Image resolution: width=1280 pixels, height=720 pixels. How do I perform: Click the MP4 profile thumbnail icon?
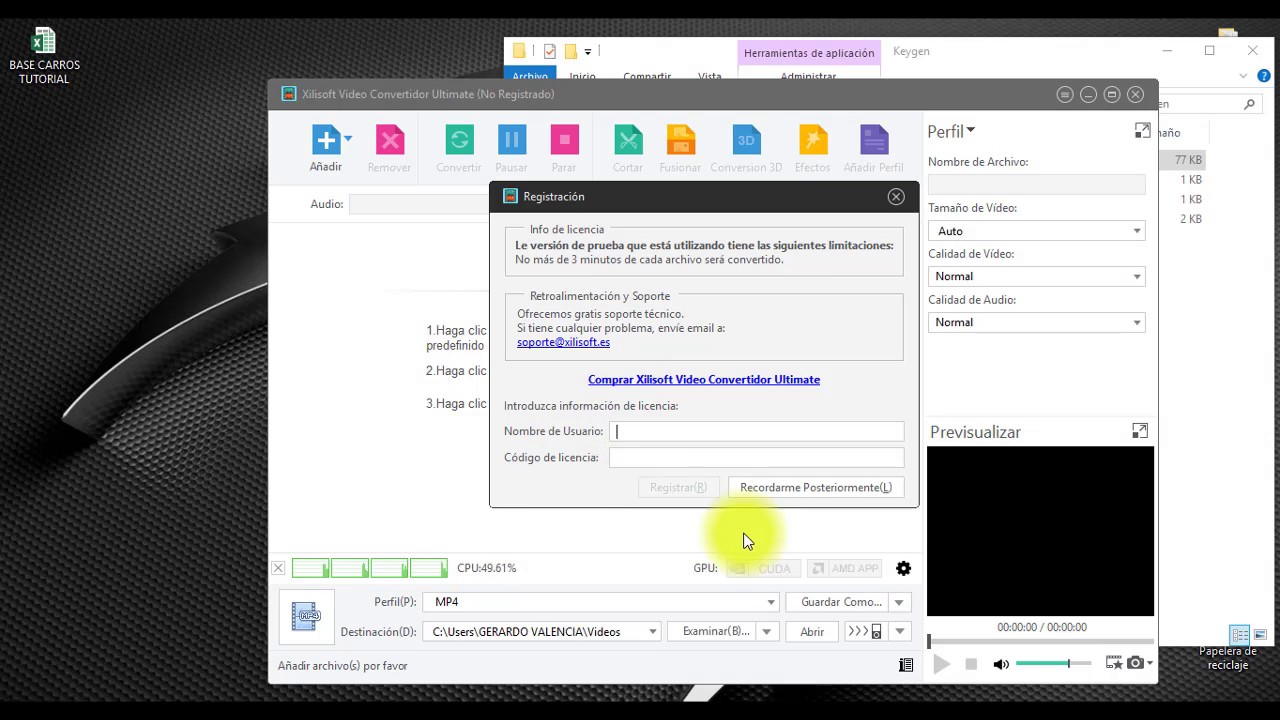pyautogui.click(x=306, y=617)
